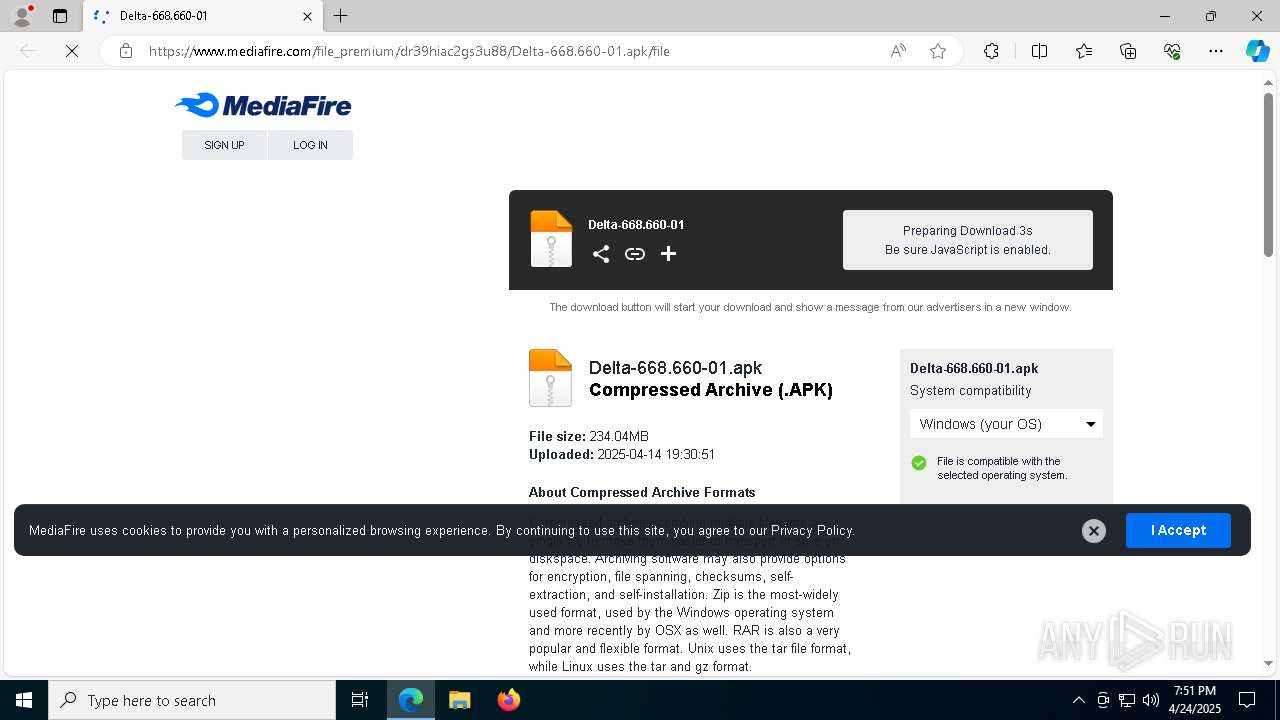
Task: Copy link using the chain icon
Action: (635, 254)
